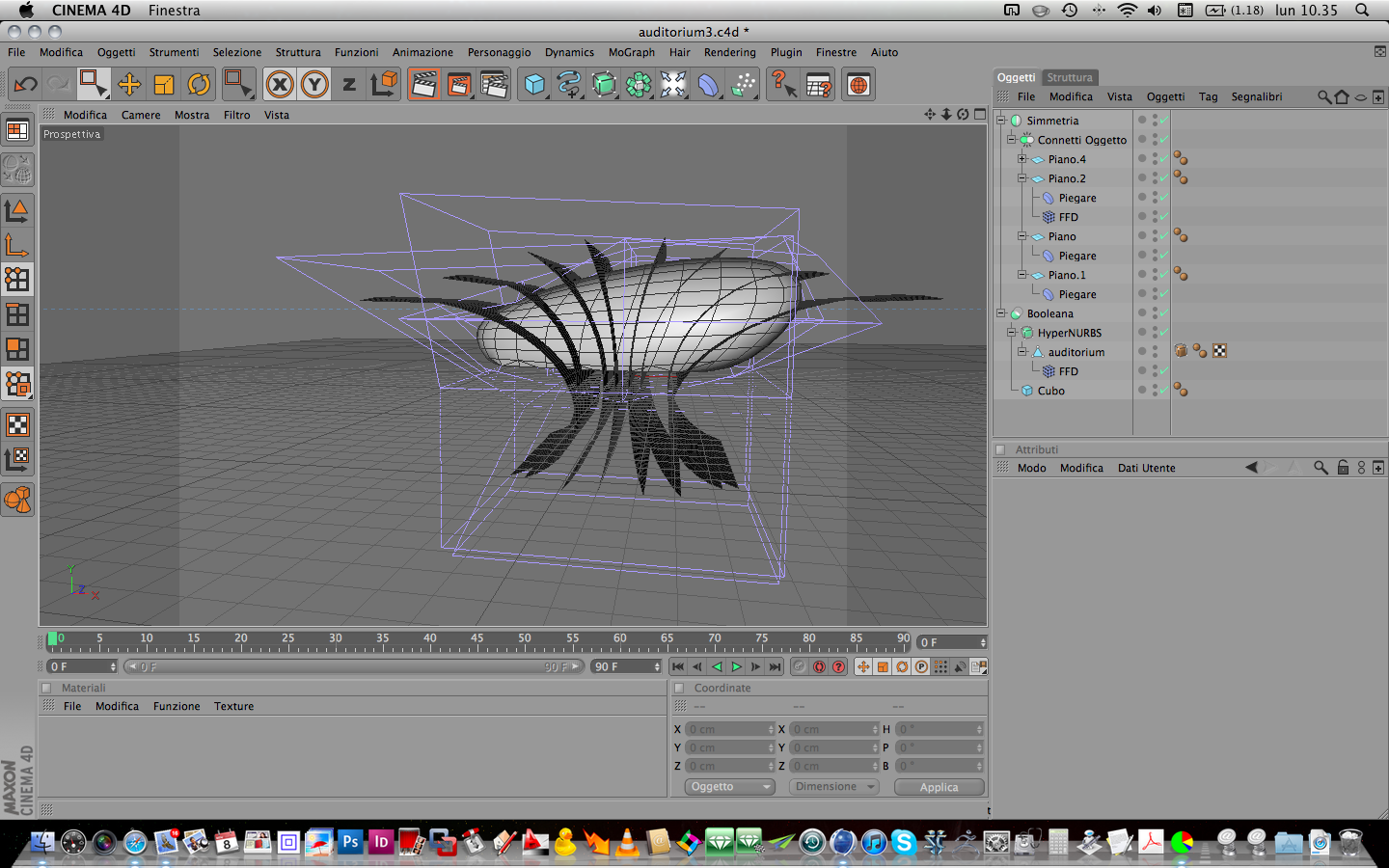Click the Applica button
This screenshot has width=1389, height=868.
point(939,787)
